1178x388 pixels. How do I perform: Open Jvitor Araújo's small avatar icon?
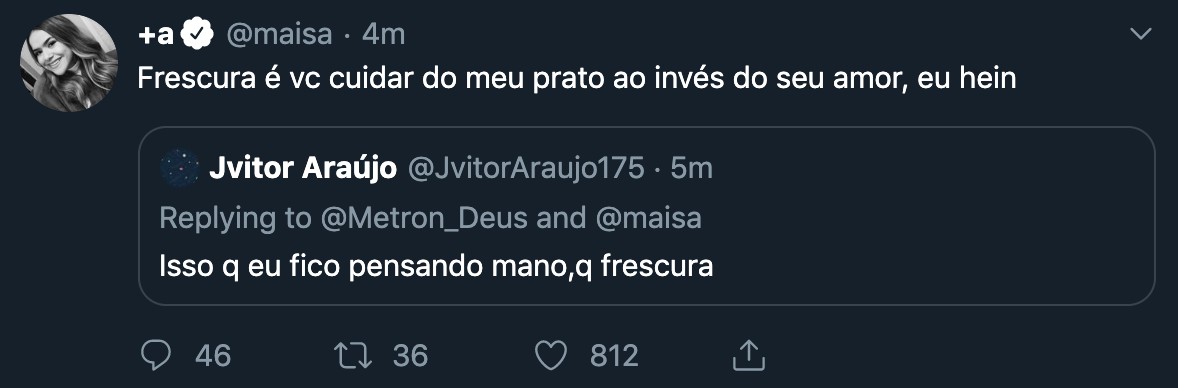point(180,169)
